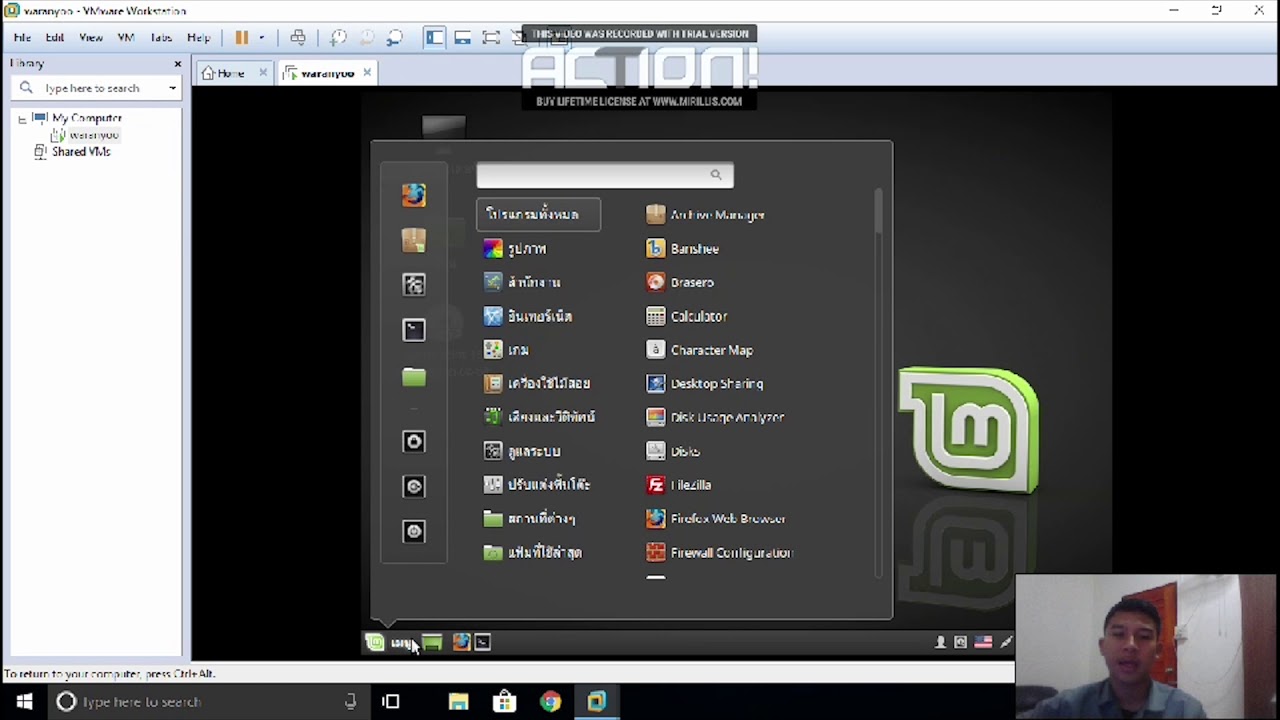Launch Filezilla
The height and width of the screenshot is (720, 1280).
point(679,485)
